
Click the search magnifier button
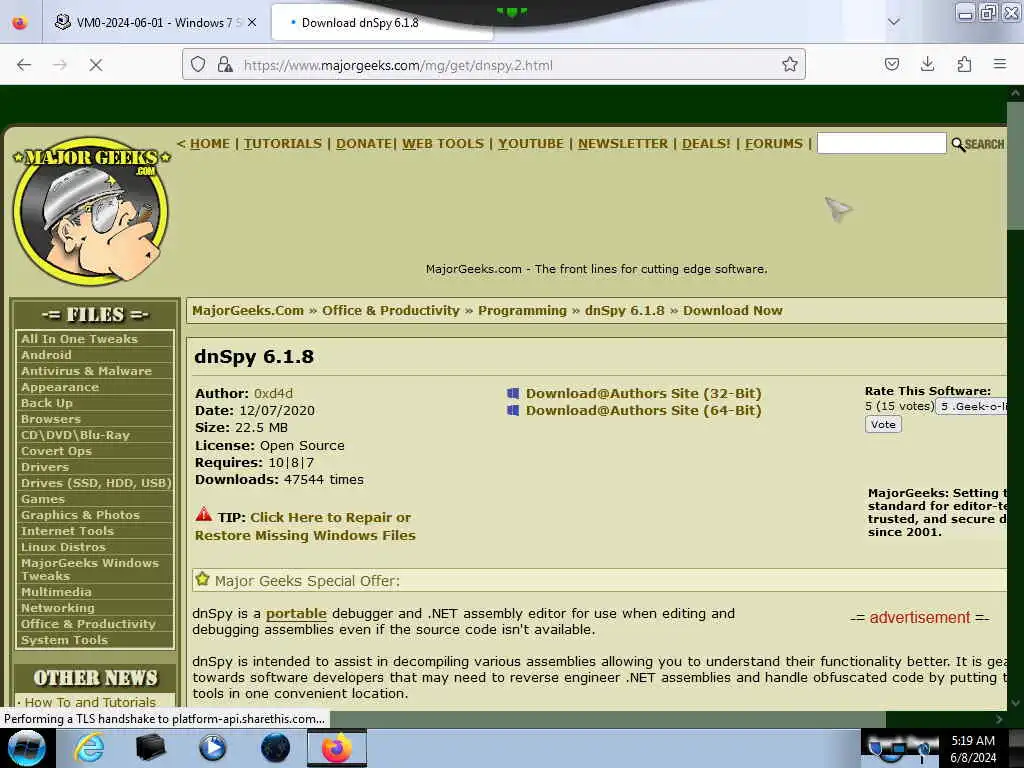coord(977,144)
